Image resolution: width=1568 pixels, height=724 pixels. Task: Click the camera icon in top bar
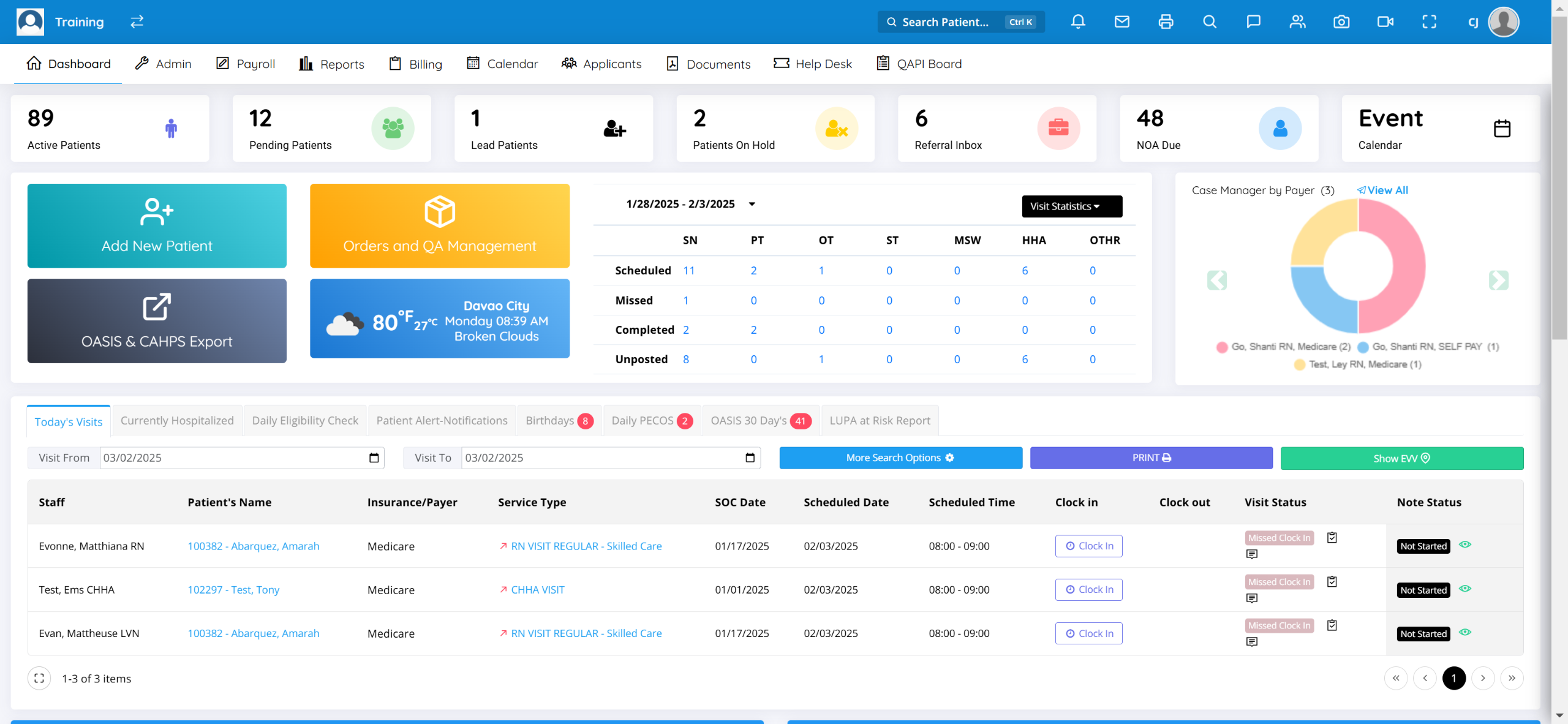(x=1341, y=22)
